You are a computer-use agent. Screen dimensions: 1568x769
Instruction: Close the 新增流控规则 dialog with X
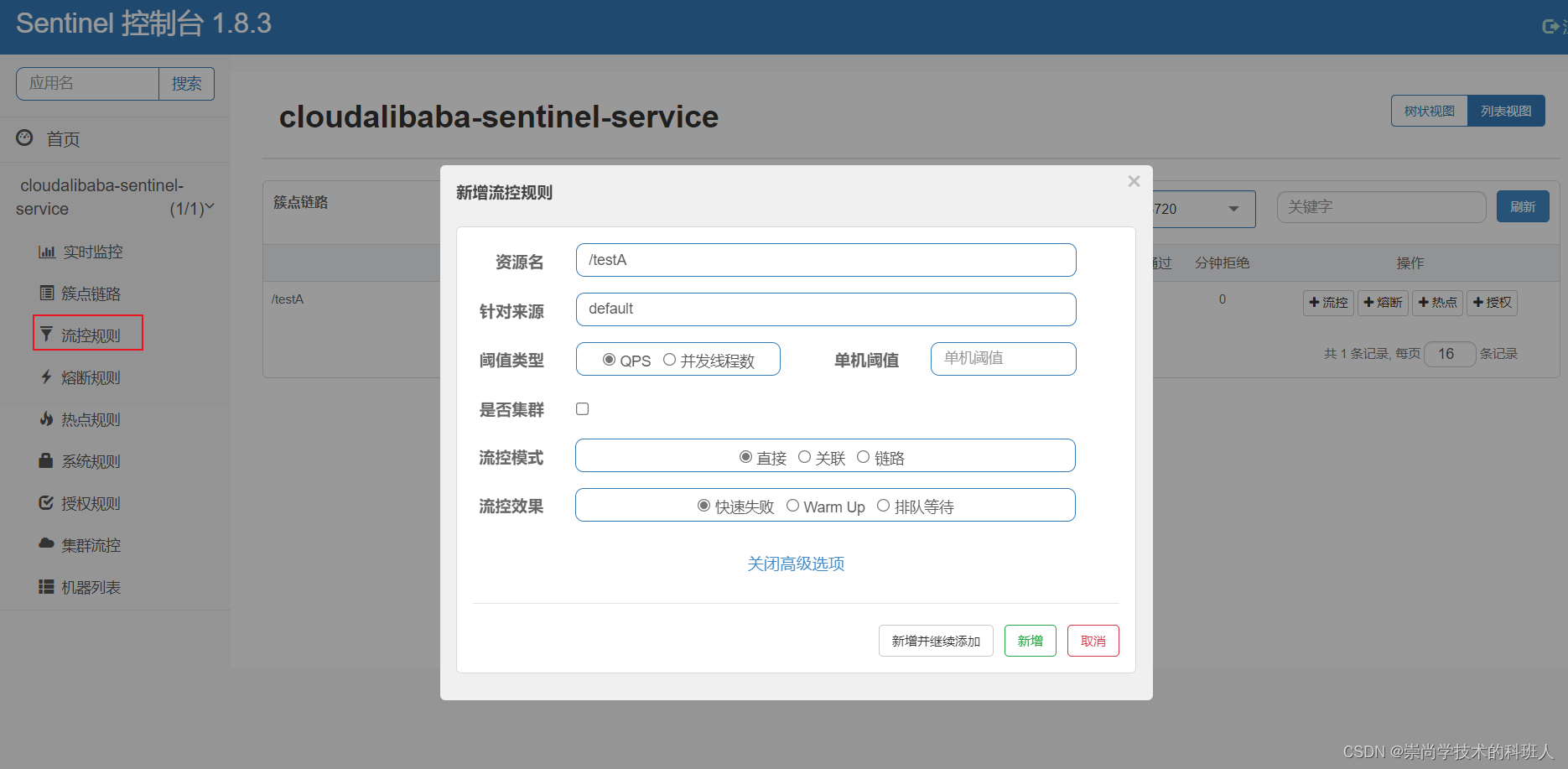(x=1134, y=181)
